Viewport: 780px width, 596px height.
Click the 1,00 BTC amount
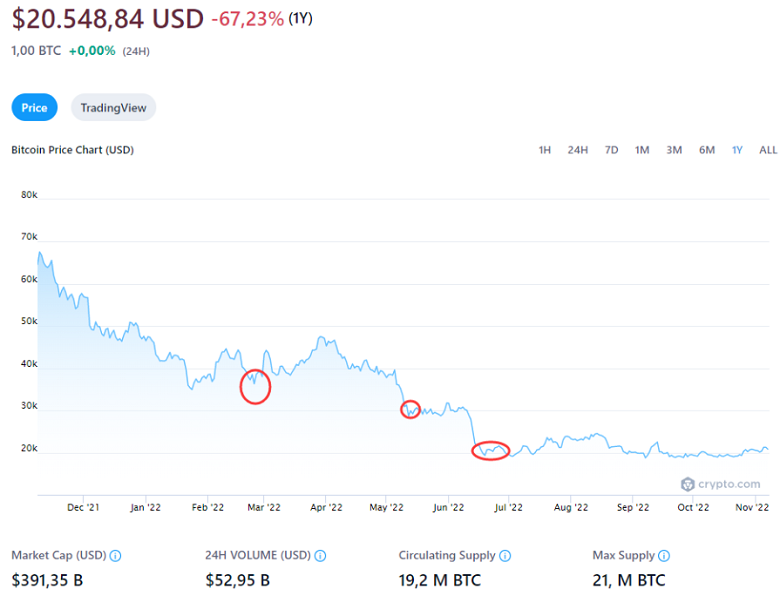coord(36,51)
